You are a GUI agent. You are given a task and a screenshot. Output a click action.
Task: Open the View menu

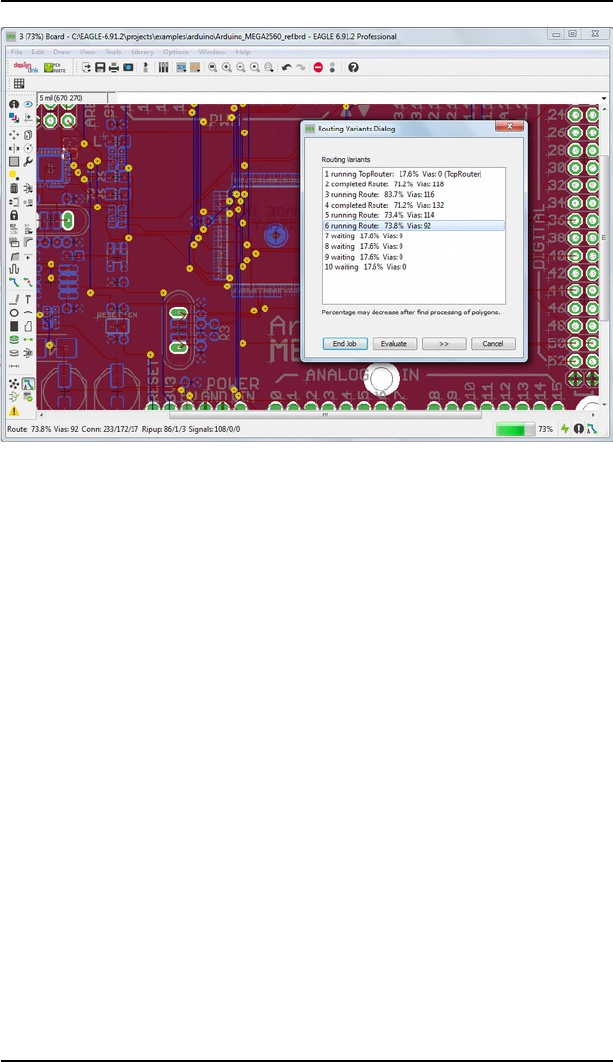87,51
